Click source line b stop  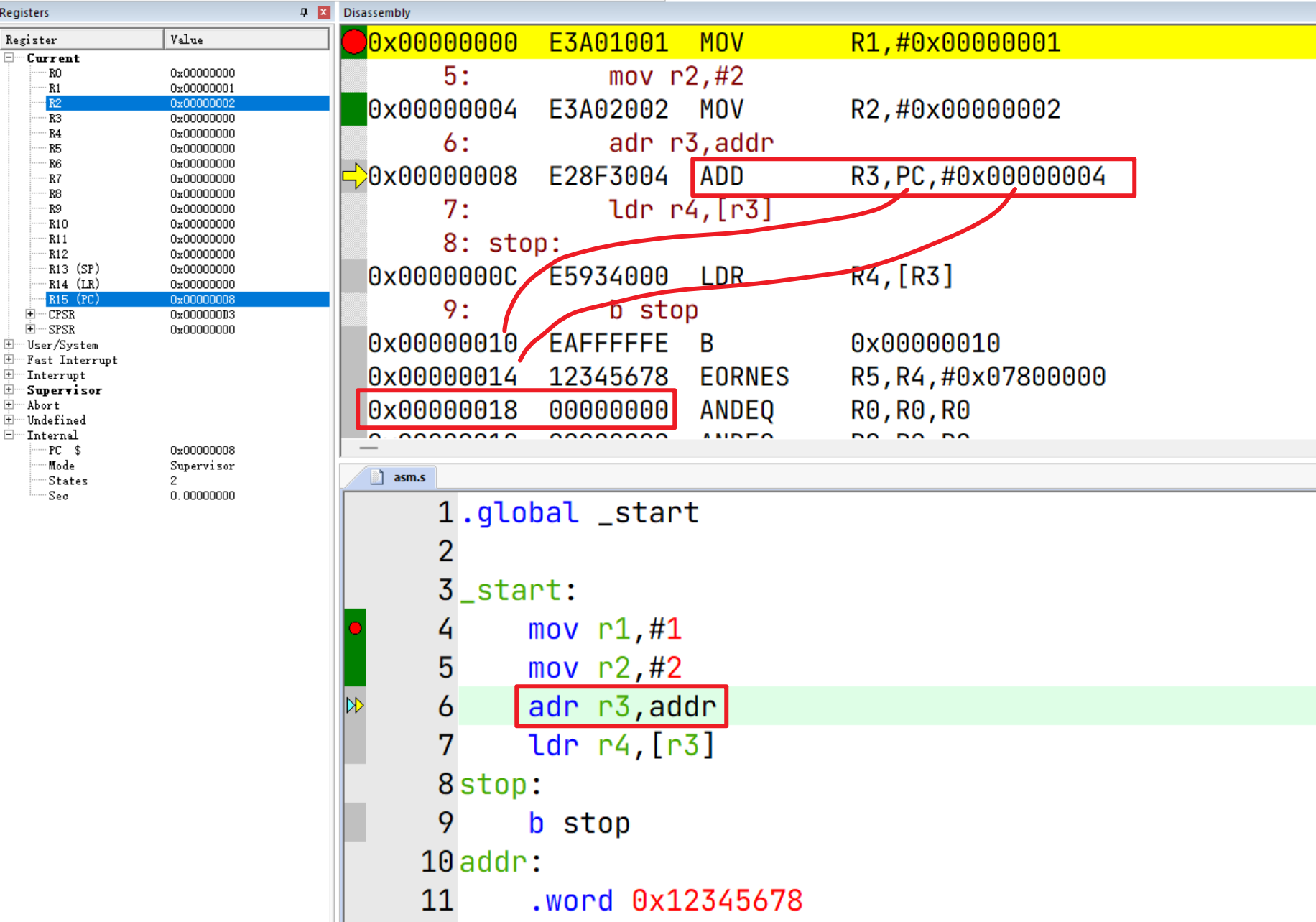(x=579, y=823)
